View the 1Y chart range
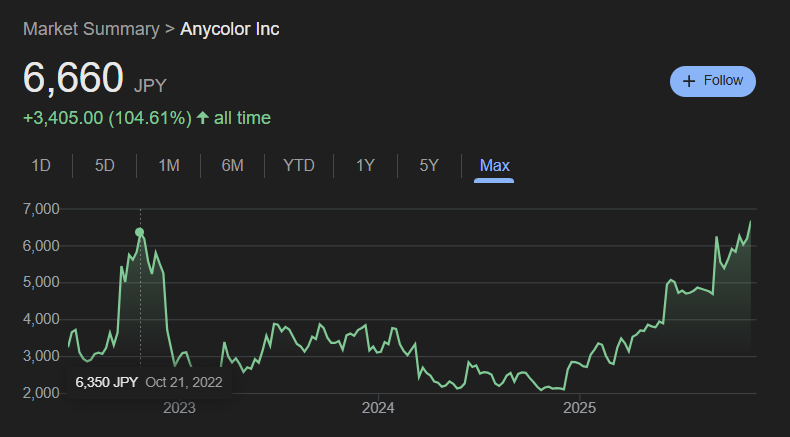Viewport: 790px width, 437px height. (365, 165)
